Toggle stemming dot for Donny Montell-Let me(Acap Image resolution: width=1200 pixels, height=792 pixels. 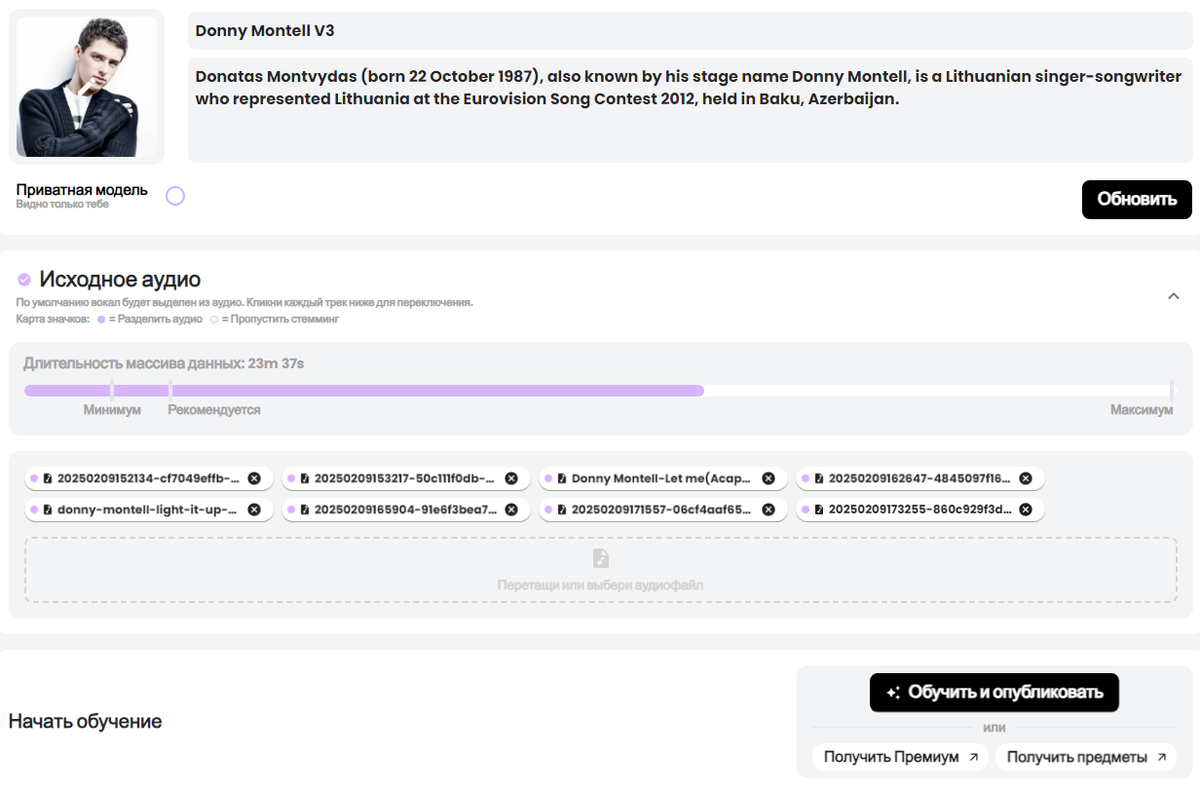click(x=548, y=479)
